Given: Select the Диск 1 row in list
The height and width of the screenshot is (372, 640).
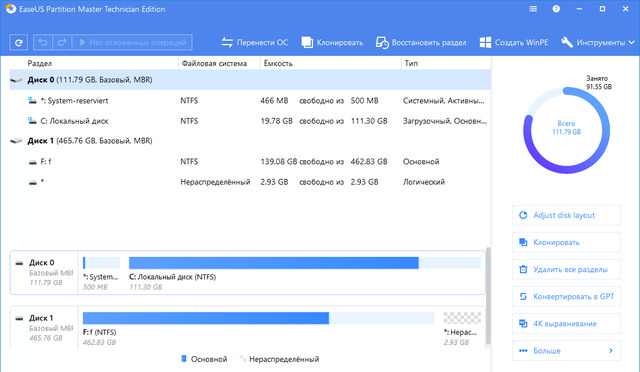Looking at the screenshot, I should pos(250,141).
